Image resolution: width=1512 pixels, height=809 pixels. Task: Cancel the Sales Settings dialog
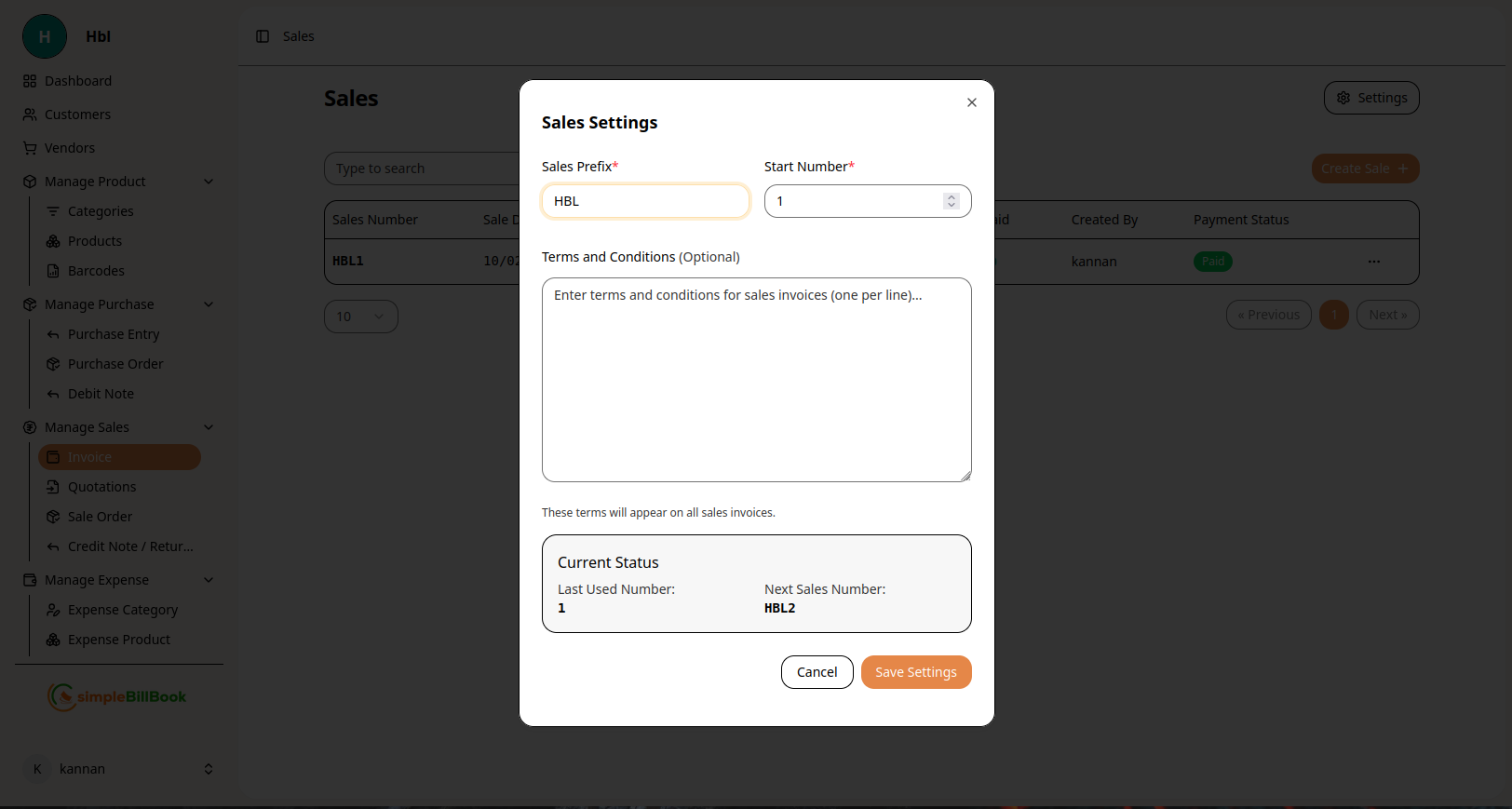pyautogui.click(x=817, y=672)
